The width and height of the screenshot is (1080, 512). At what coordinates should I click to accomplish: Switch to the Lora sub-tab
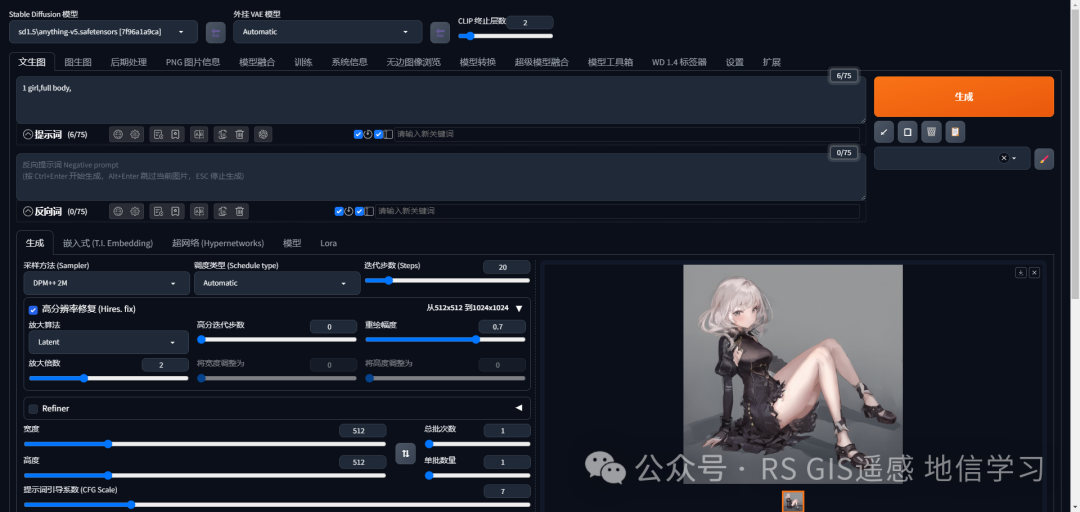click(329, 243)
